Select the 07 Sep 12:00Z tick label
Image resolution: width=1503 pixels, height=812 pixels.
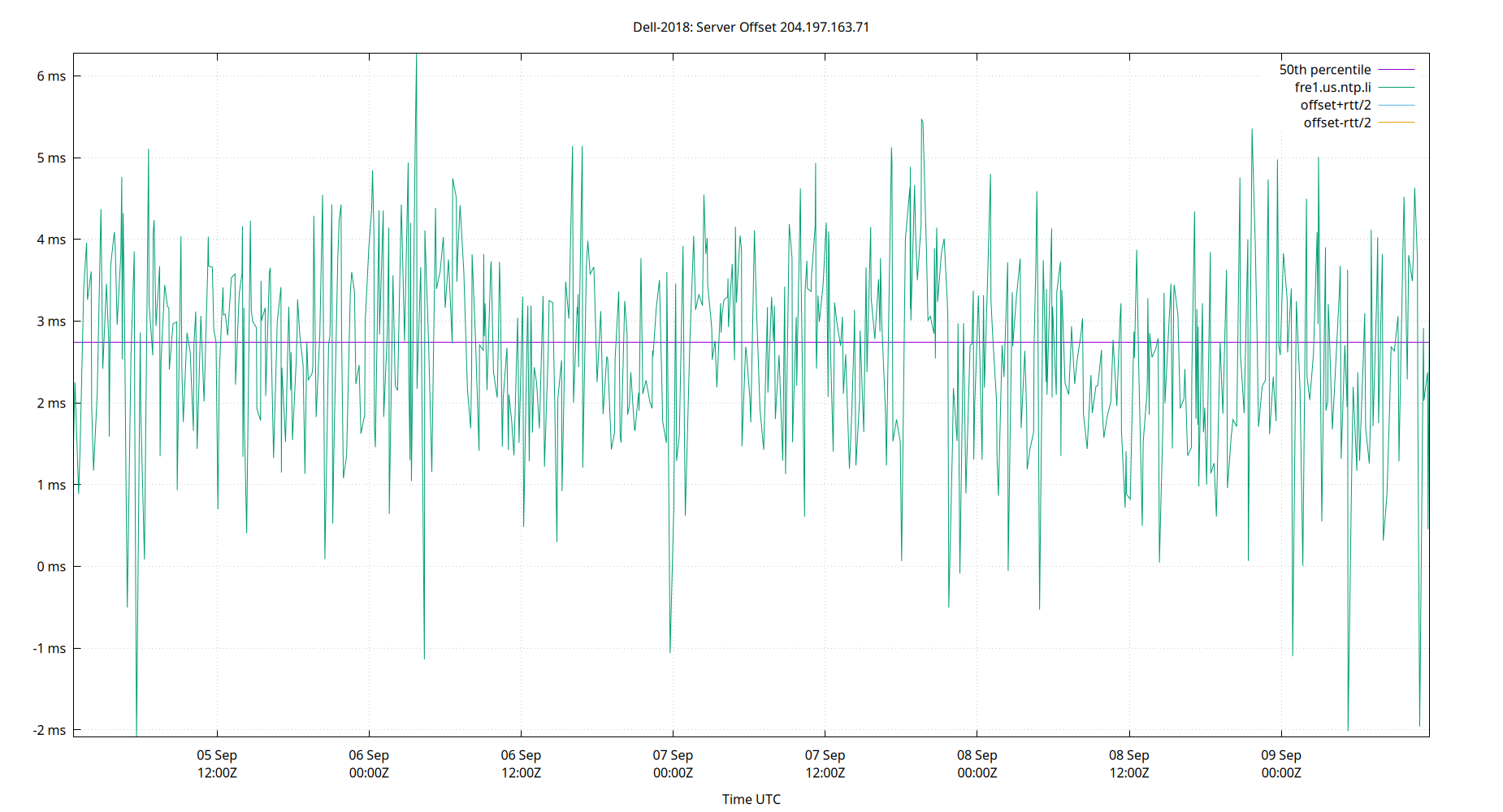point(826,763)
